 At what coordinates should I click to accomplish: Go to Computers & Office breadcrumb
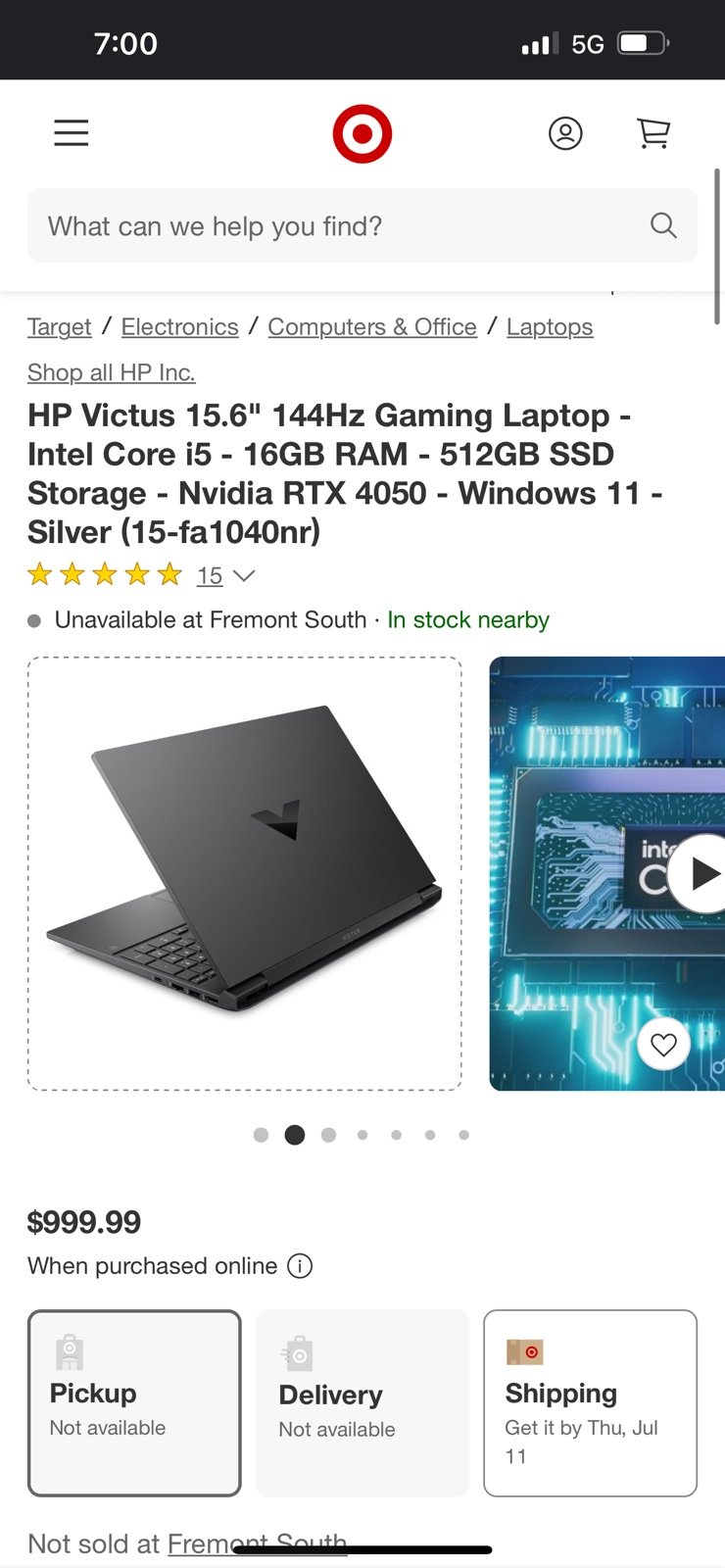(x=372, y=326)
